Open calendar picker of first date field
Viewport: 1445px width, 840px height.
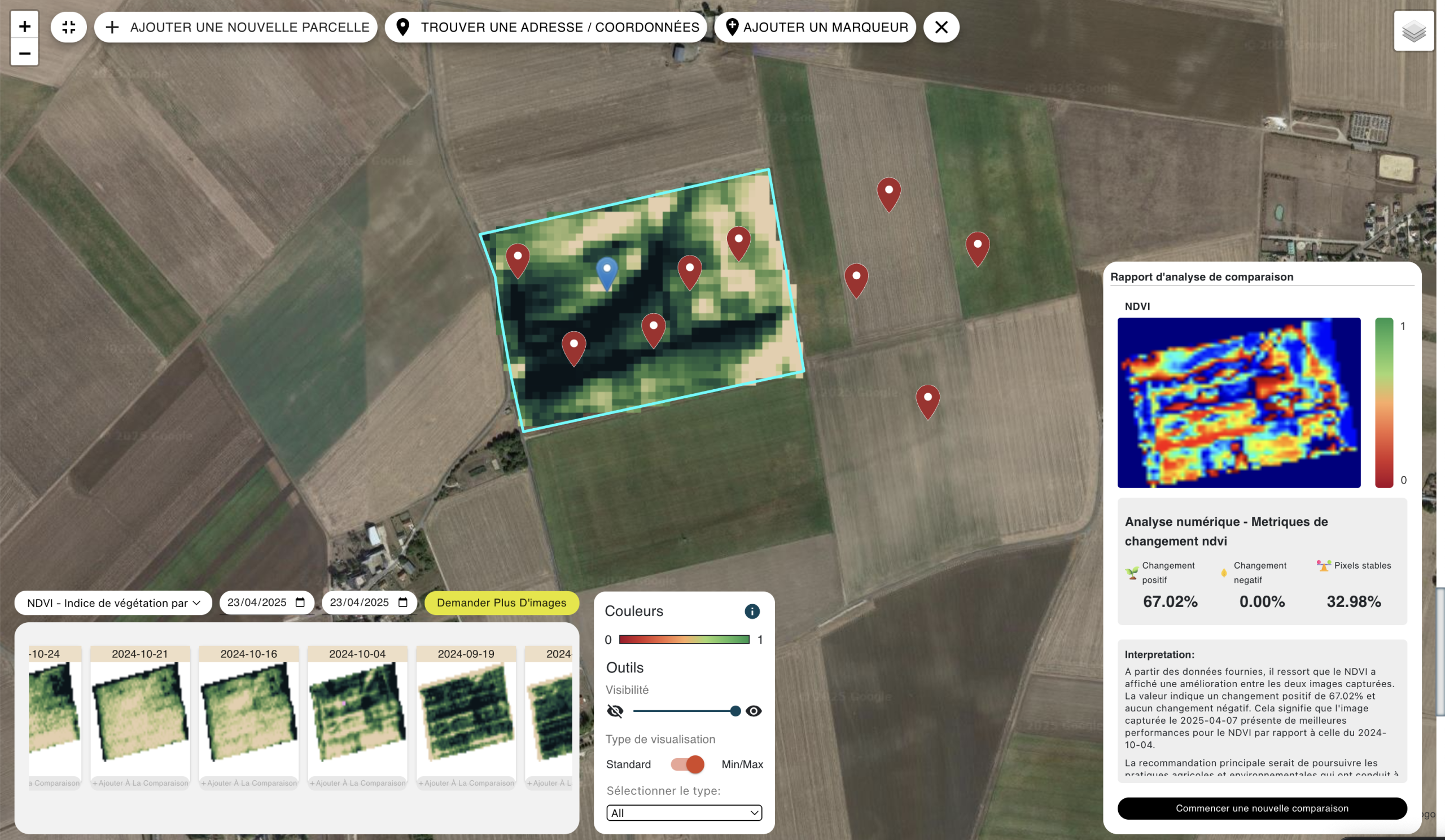[x=300, y=602]
